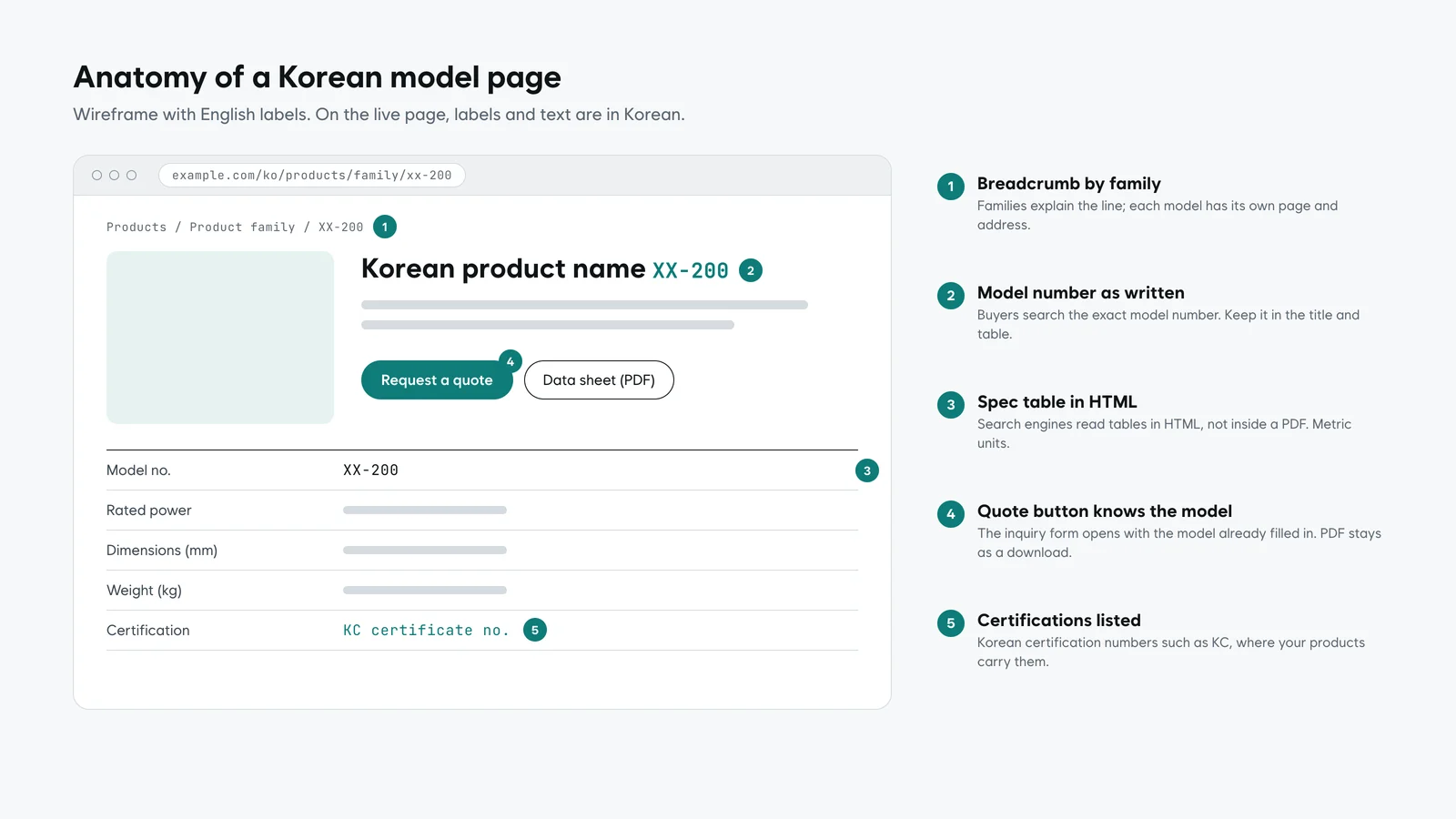Click the Korean product name heading
Viewport: 1456px width, 819px height.
coord(503,269)
